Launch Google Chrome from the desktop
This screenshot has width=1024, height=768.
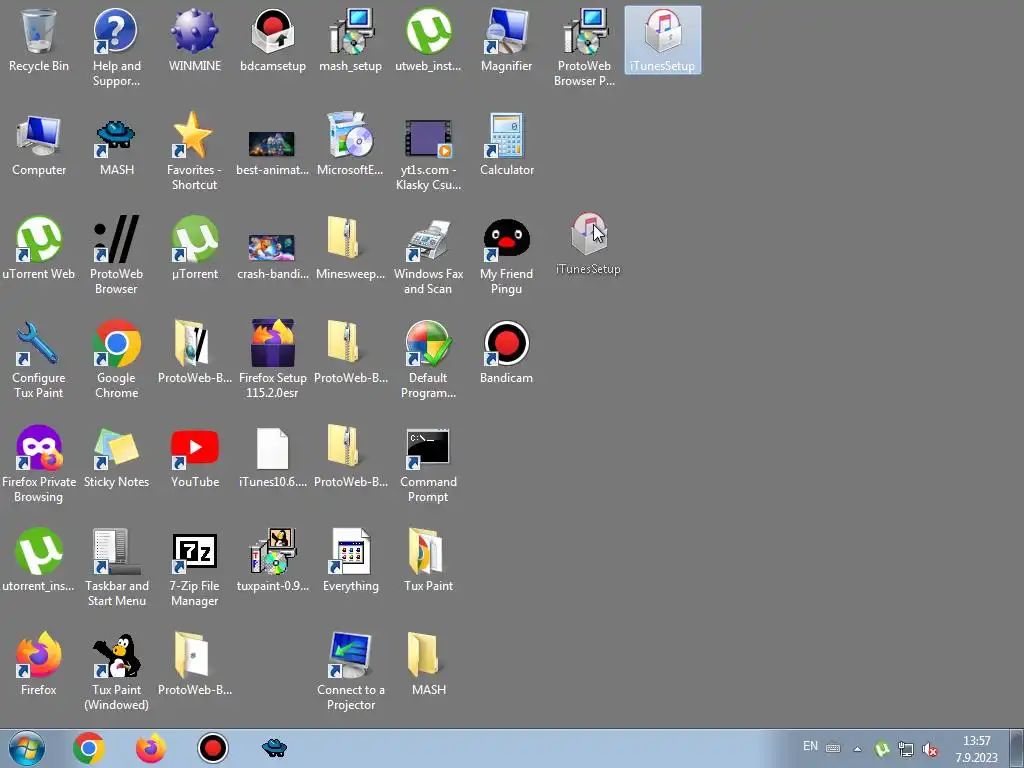coord(116,359)
